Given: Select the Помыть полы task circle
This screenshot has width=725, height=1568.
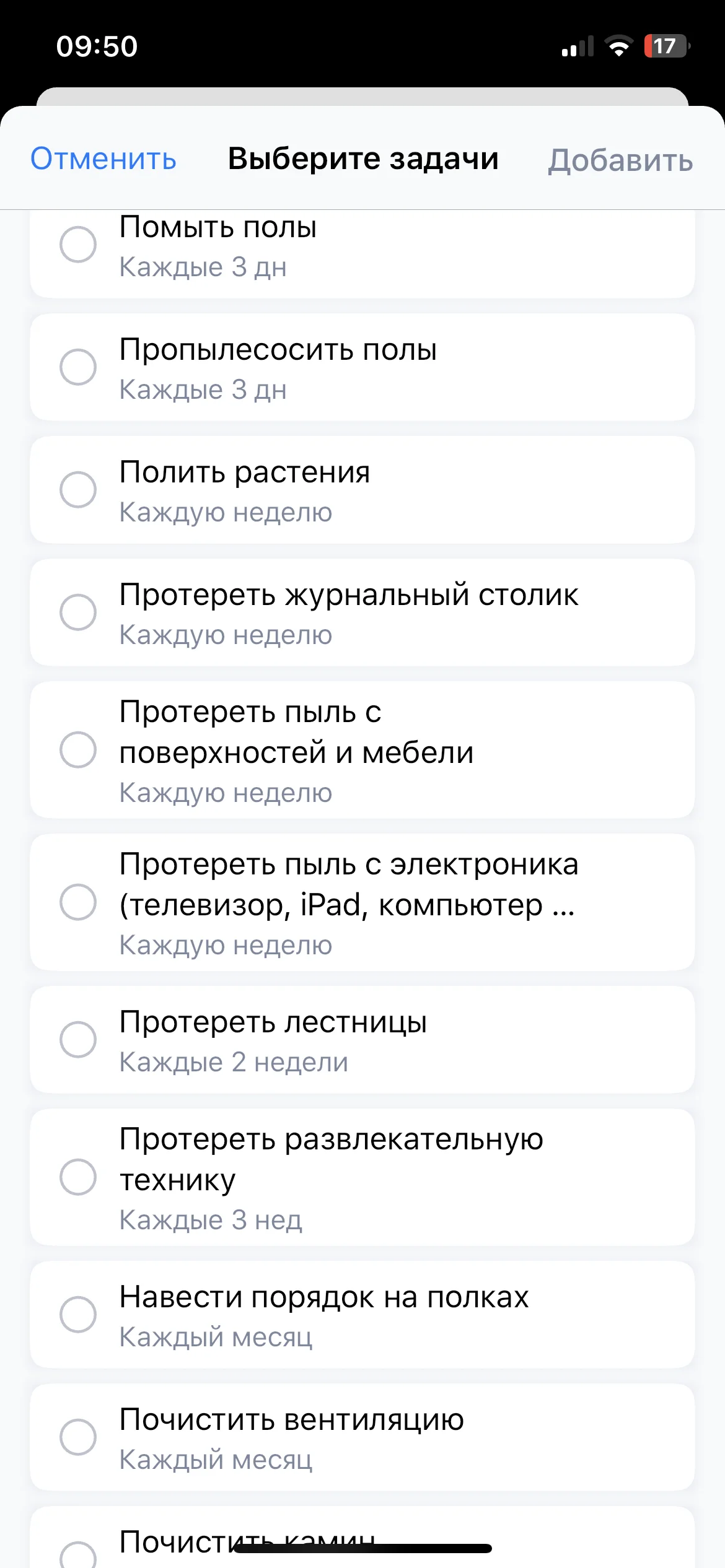Looking at the screenshot, I should (78, 245).
